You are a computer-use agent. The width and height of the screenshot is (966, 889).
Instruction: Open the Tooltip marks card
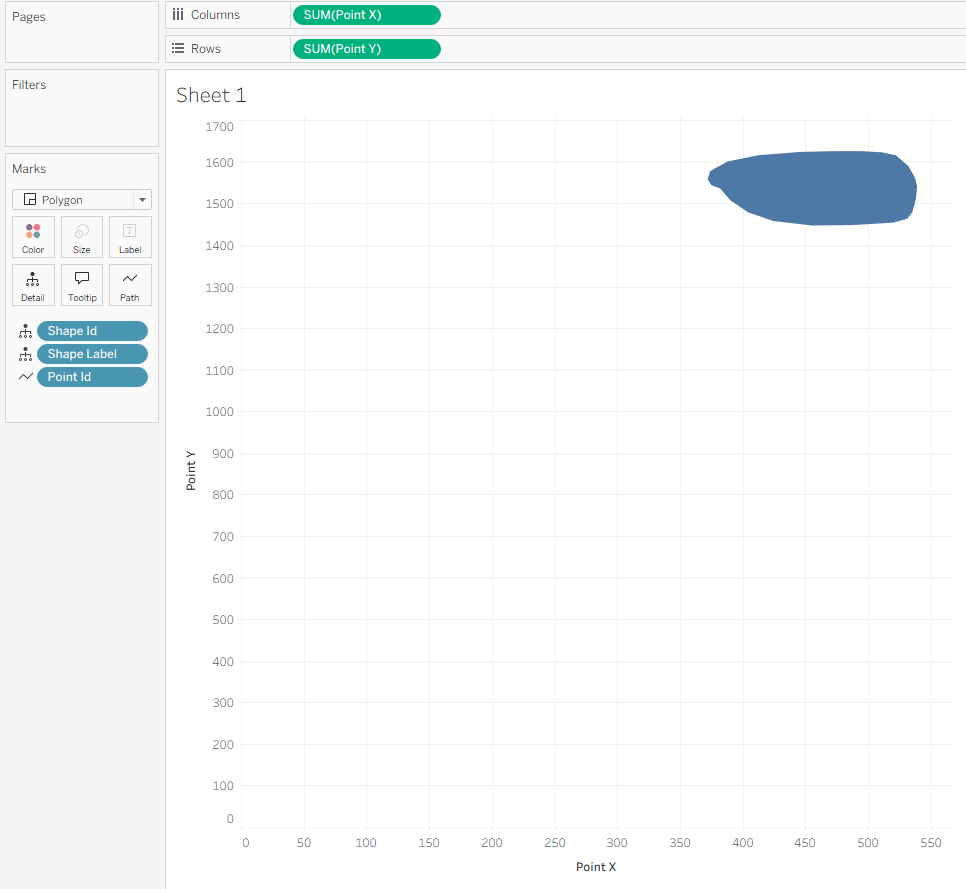[82, 285]
